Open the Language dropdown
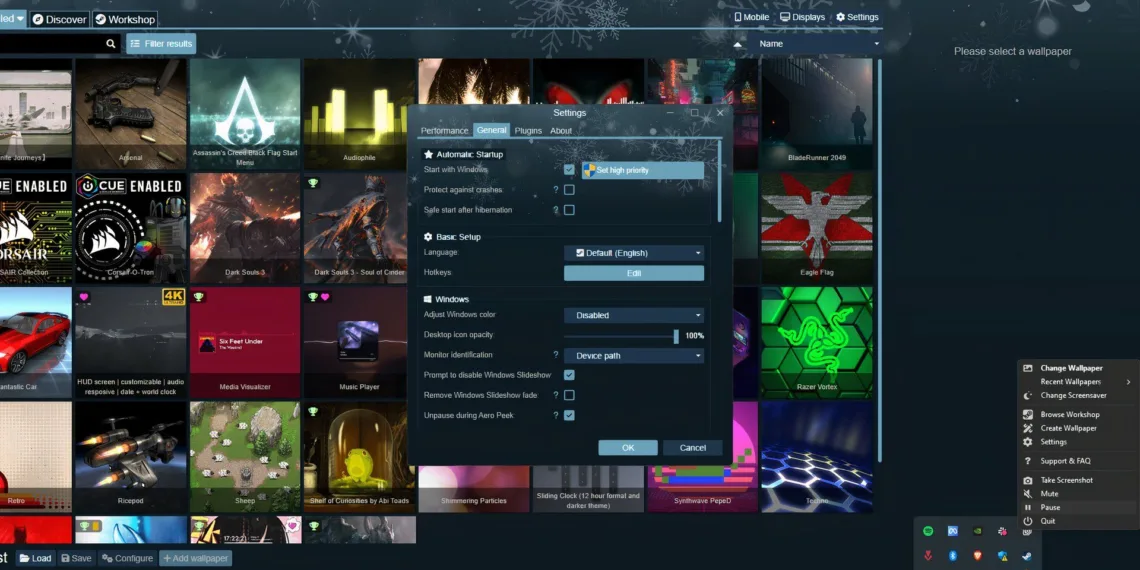This screenshot has width=1140, height=570. (633, 253)
